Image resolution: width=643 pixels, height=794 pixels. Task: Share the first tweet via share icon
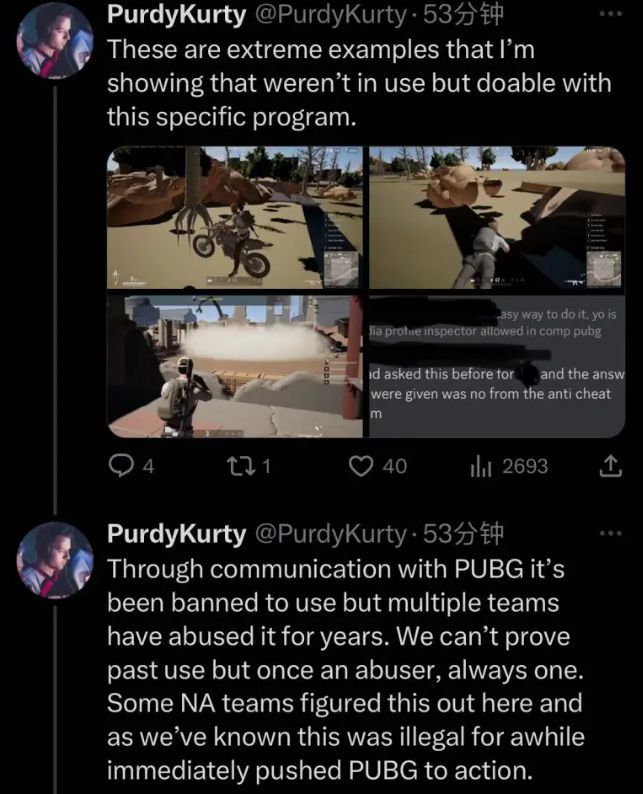coord(611,466)
